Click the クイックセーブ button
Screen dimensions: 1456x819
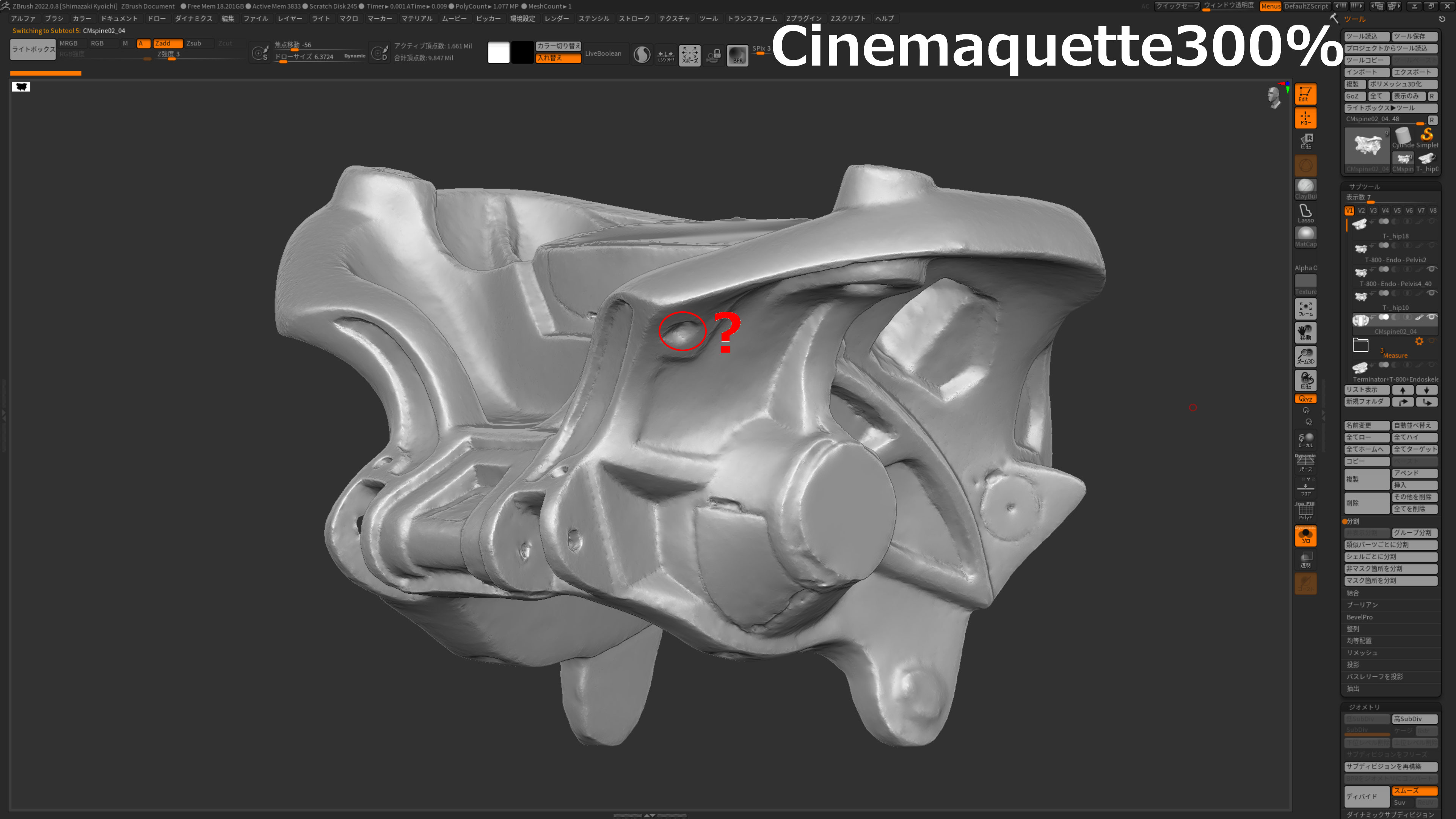pos(1177,6)
